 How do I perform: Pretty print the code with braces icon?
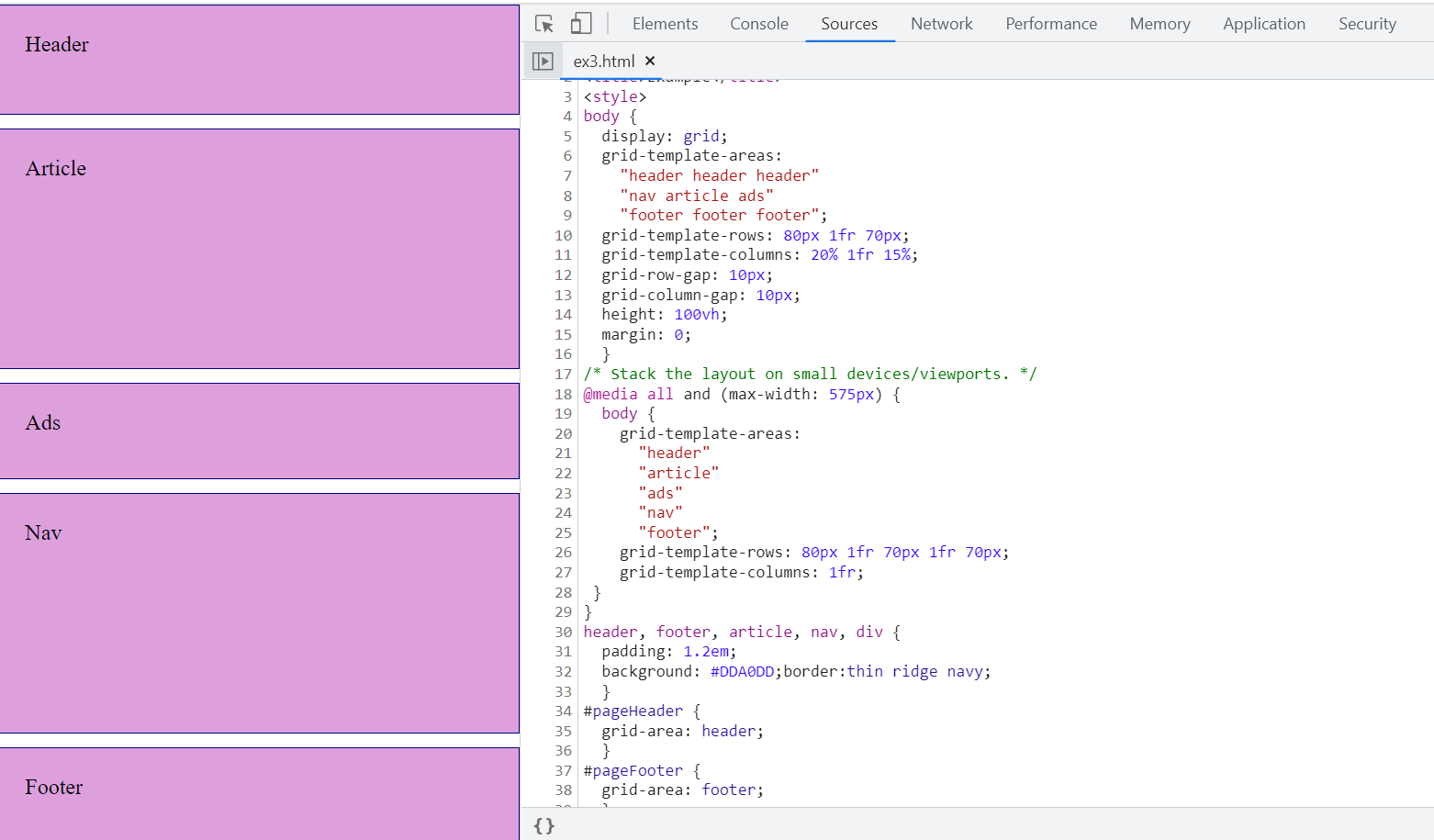[x=544, y=825]
